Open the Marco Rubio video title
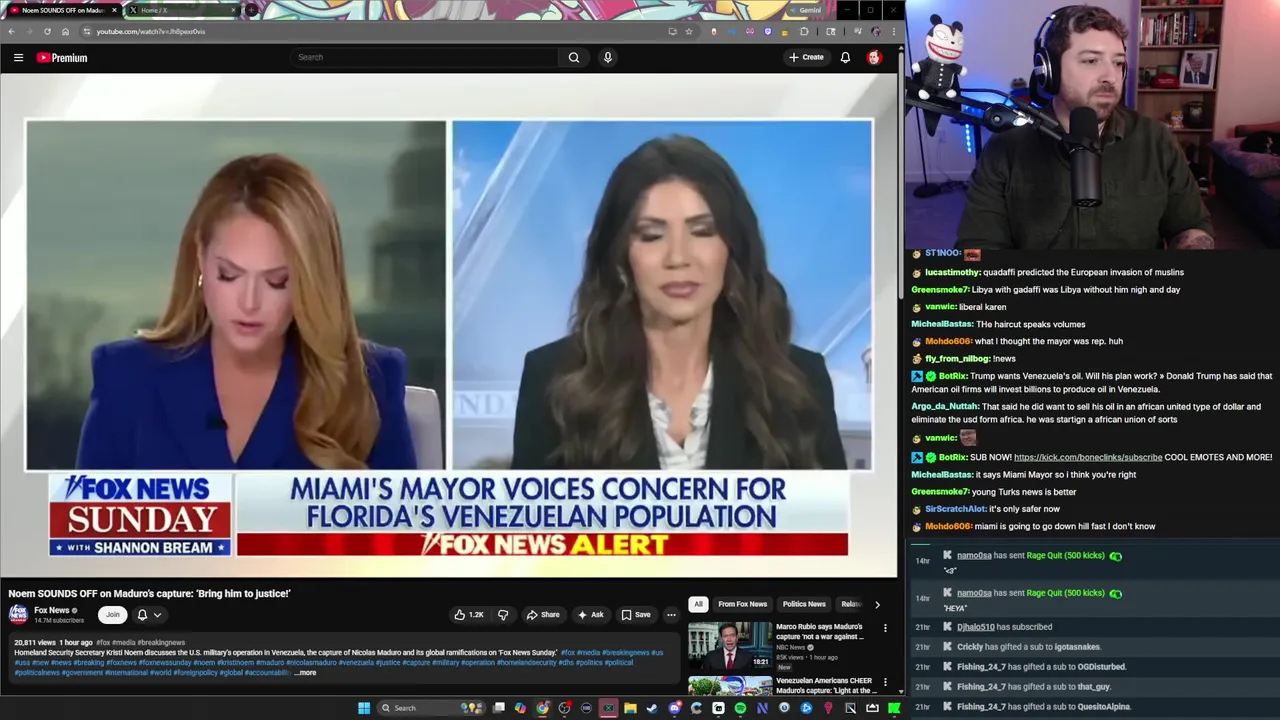 pyautogui.click(x=820, y=631)
